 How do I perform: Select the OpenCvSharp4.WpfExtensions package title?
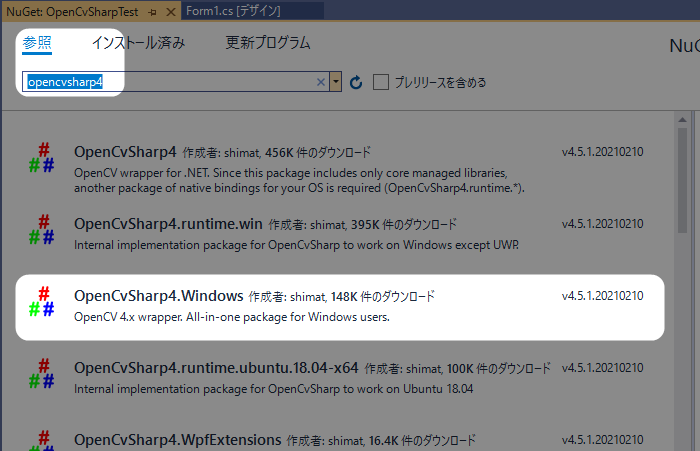[x=178, y=440]
